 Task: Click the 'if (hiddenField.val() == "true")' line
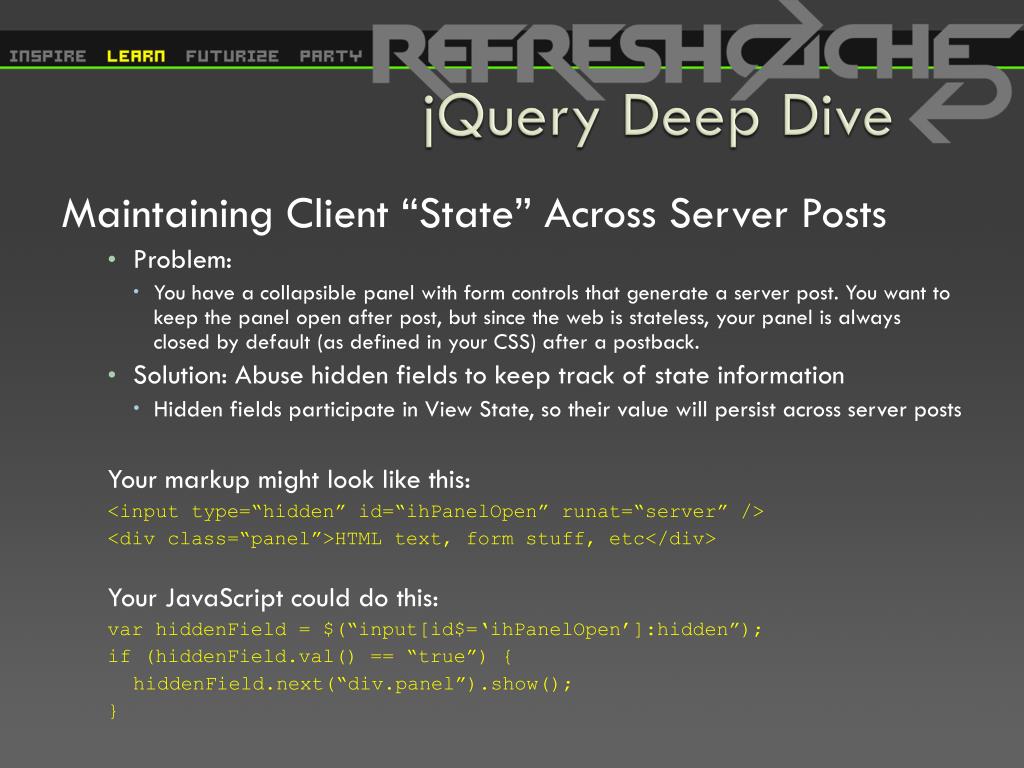[310, 656]
